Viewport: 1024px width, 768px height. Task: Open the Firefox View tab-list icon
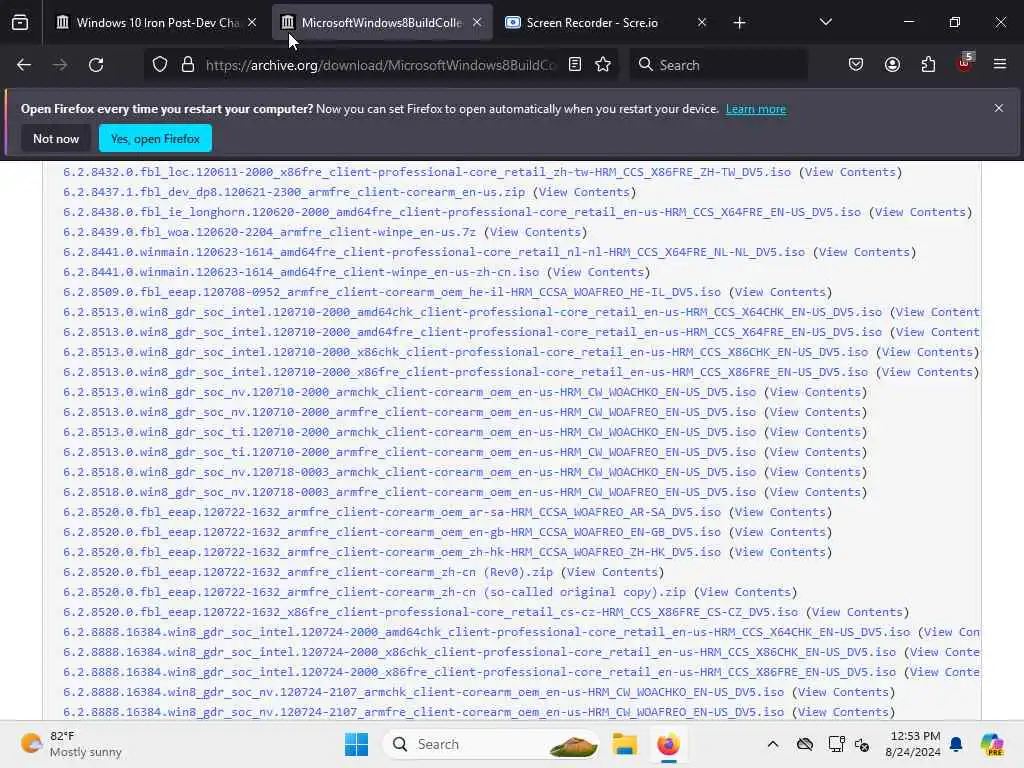point(20,23)
